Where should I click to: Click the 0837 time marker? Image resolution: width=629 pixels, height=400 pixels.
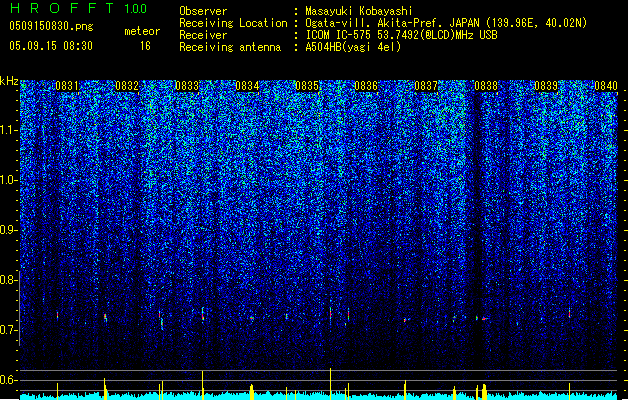tap(426, 86)
